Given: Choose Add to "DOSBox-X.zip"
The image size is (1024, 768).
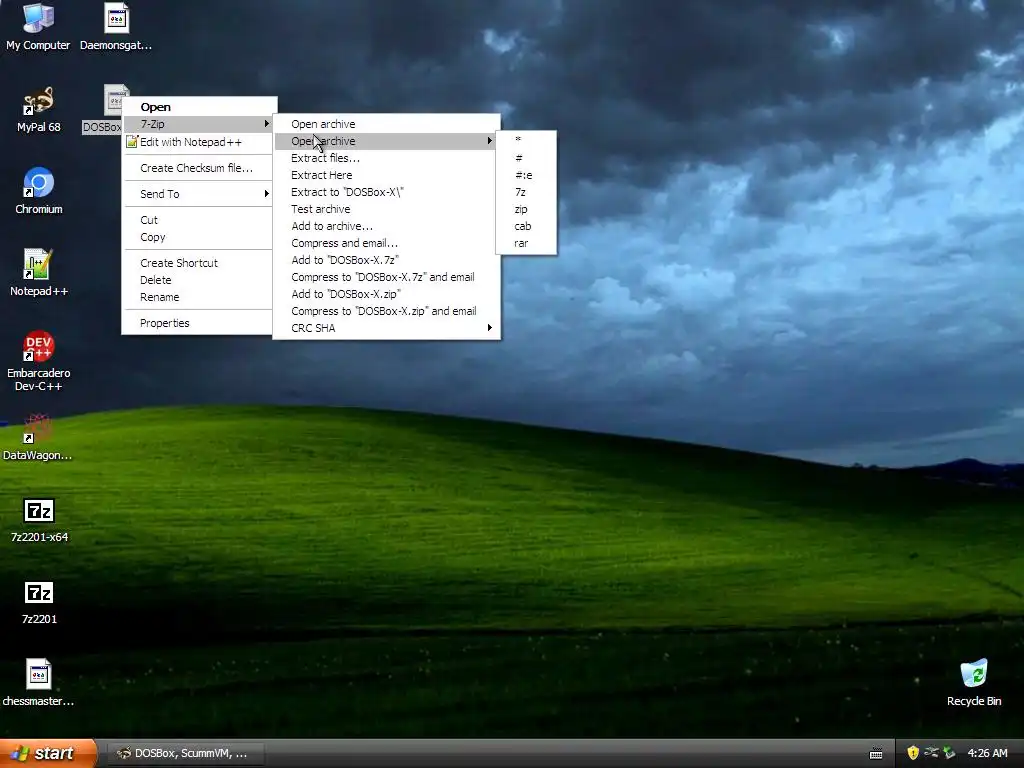Looking at the screenshot, I should pyautogui.click(x=387, y=294).
